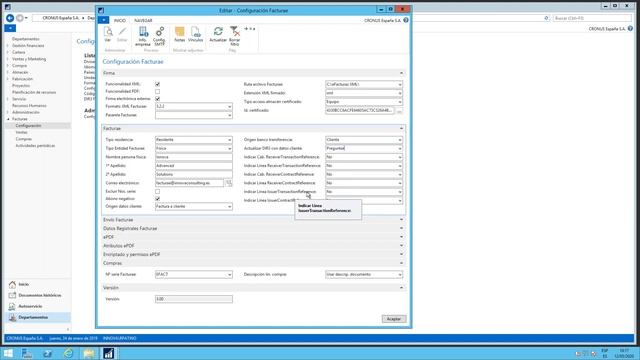Open the Descripción lín. compra dropdown
640x360 pixels.
click(x=400, y=275)
